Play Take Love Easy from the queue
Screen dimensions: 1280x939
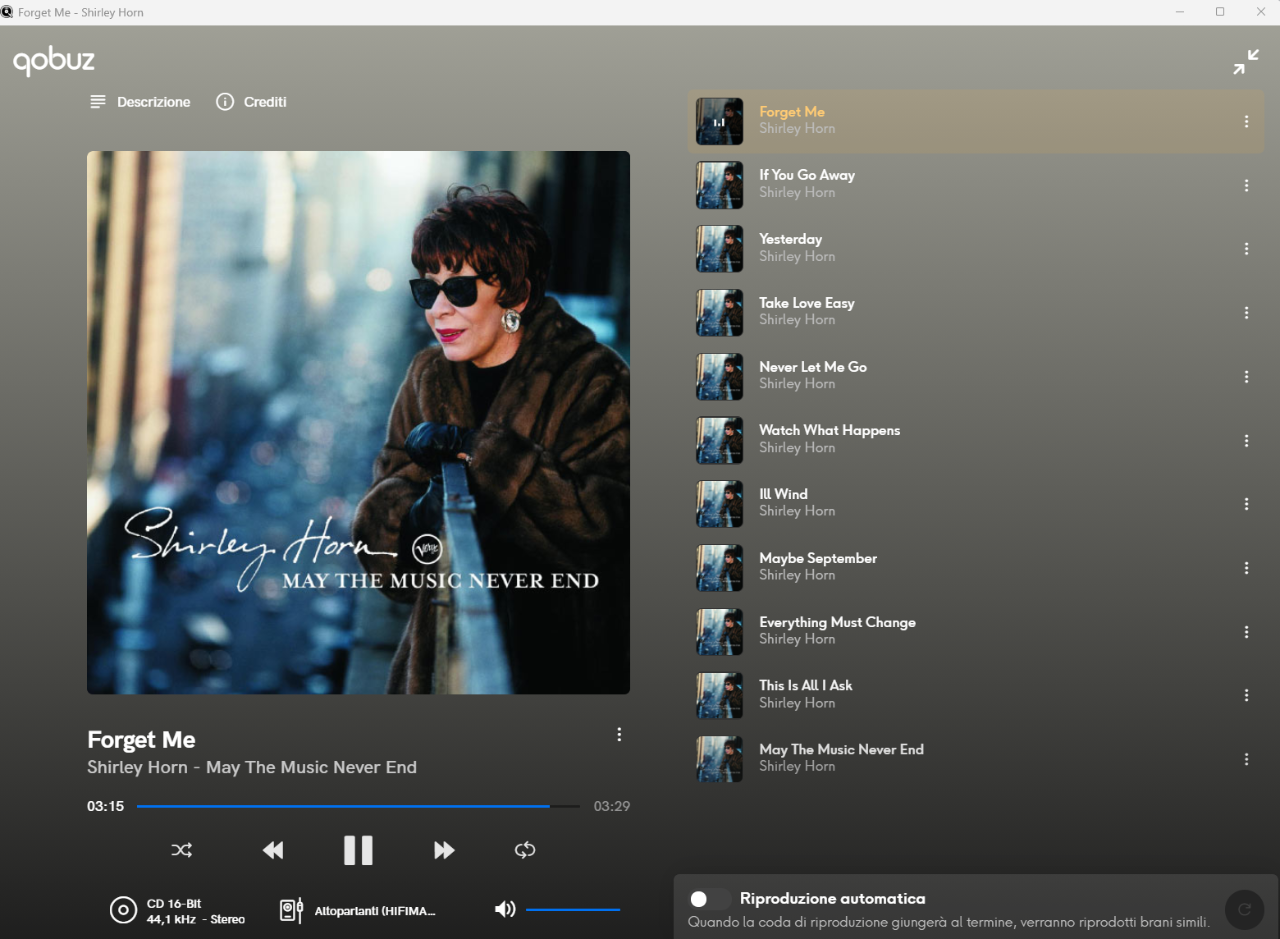point(806,303)
